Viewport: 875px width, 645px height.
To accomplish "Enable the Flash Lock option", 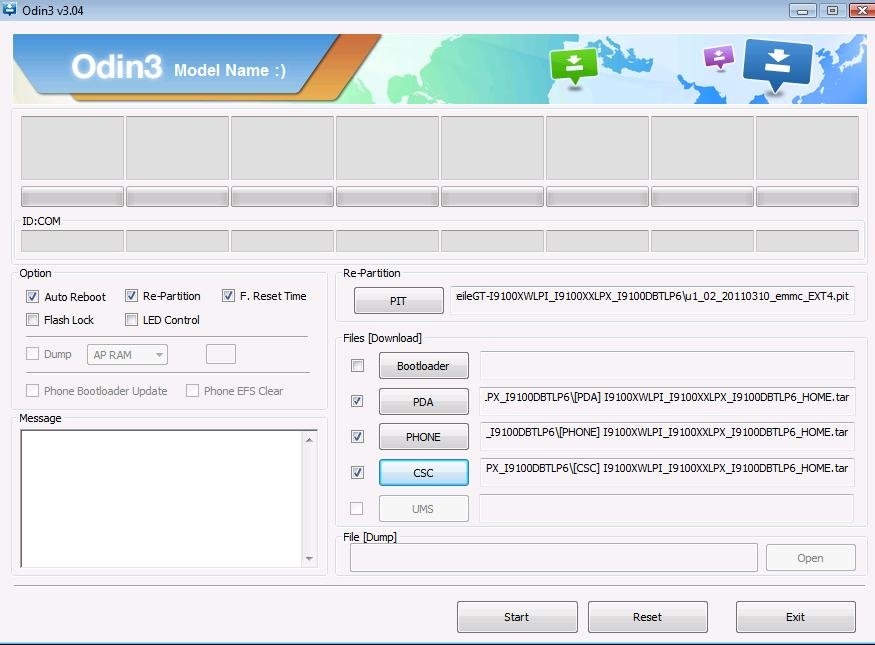I will pyautogui.click(x=32, y=320).
